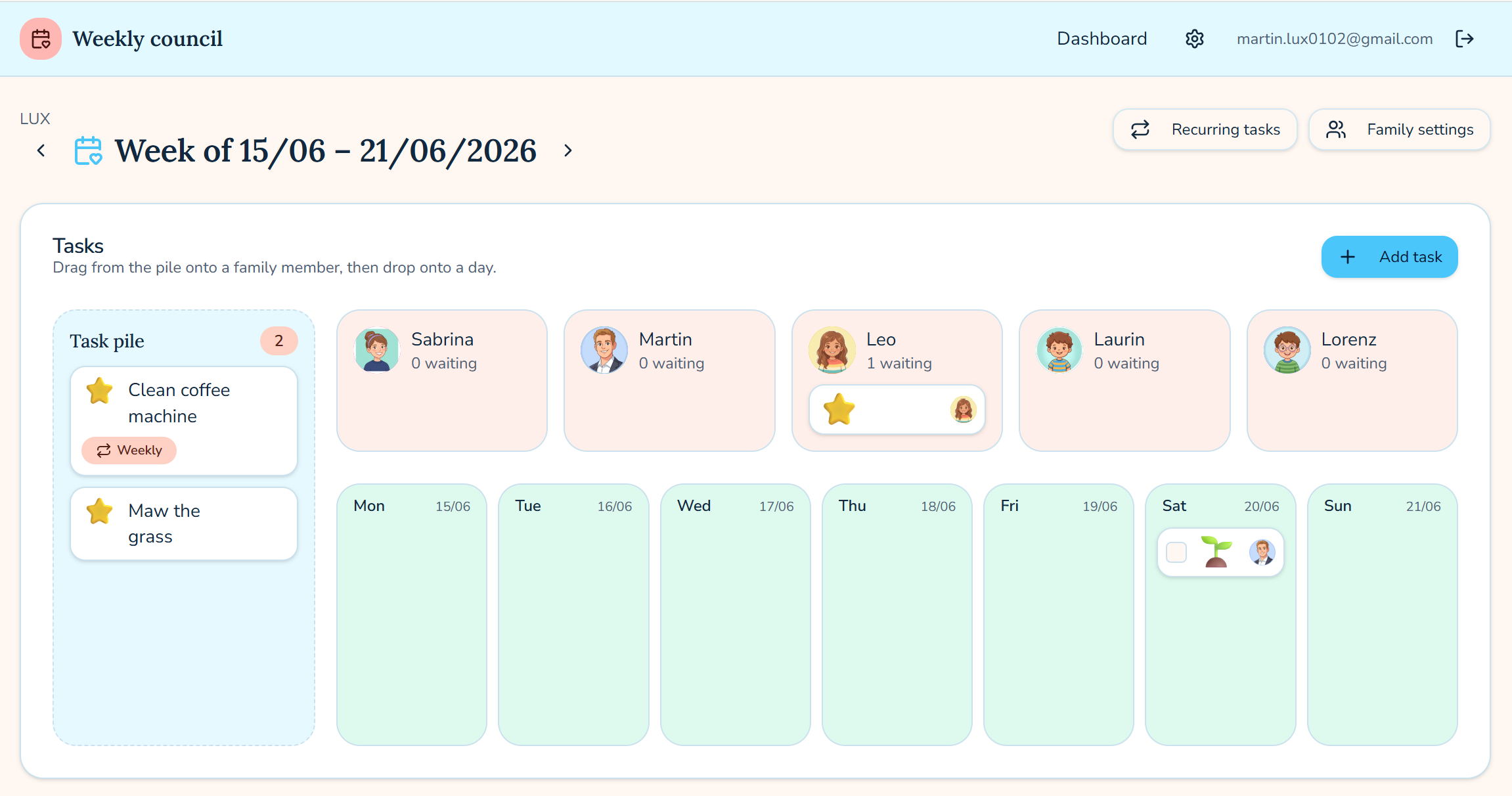Open Family settings
The width and height of the screenshot is (1512, 796).
(1399, 129)
